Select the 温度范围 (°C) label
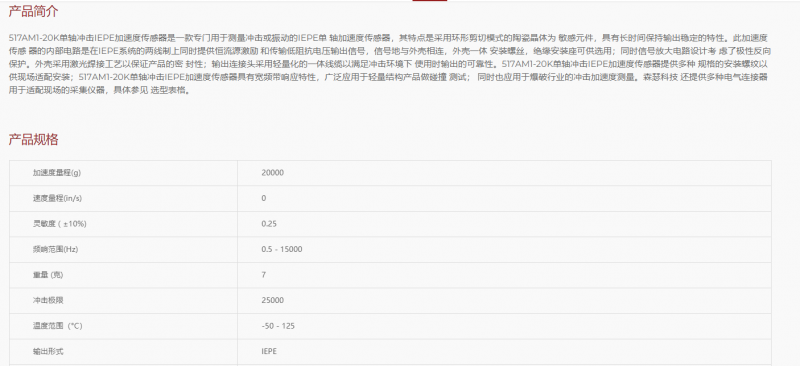800x366 pixels. (x=57, y=326)
